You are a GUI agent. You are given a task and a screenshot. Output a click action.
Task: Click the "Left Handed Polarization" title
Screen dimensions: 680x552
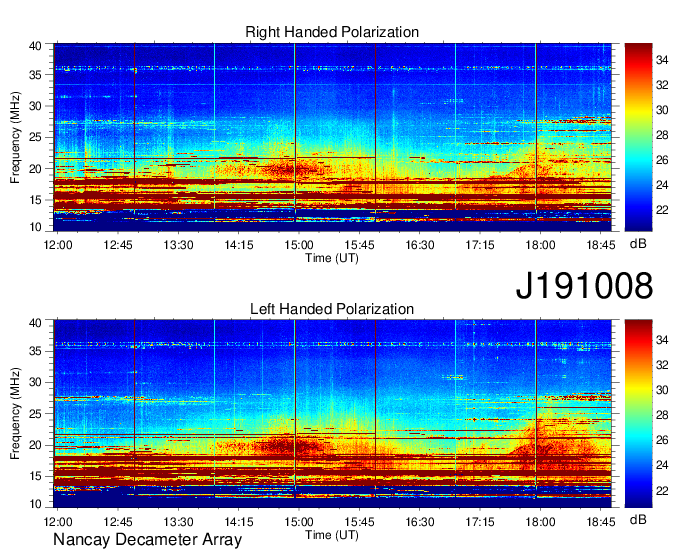click(332, 309)
